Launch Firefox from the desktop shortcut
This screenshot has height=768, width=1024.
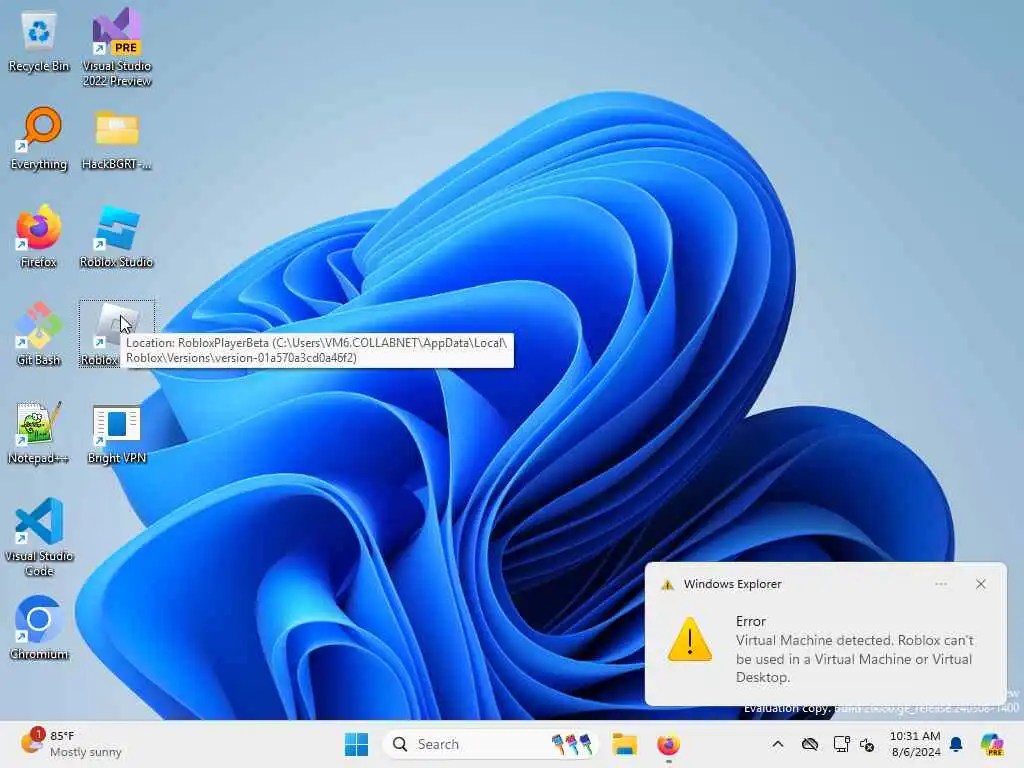coord(39,236)
